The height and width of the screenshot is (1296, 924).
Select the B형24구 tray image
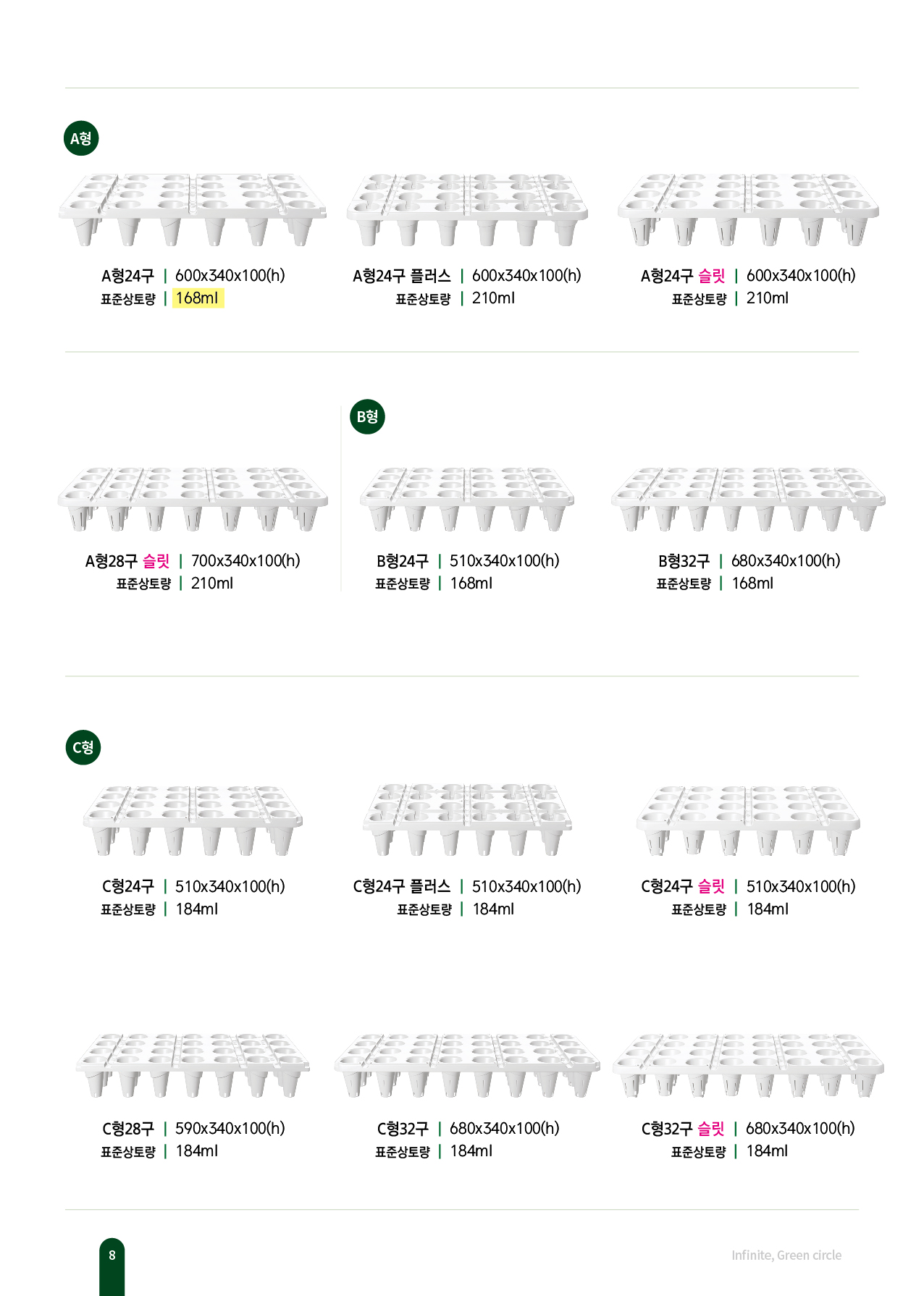(467, 498)
